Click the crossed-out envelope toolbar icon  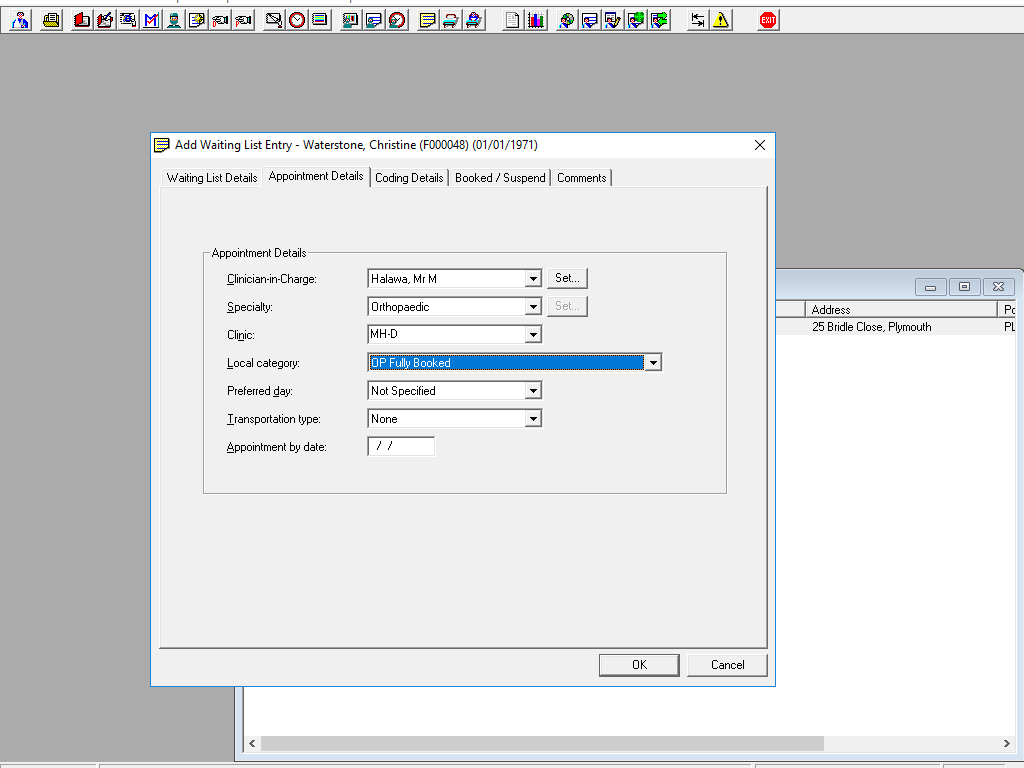274,20
